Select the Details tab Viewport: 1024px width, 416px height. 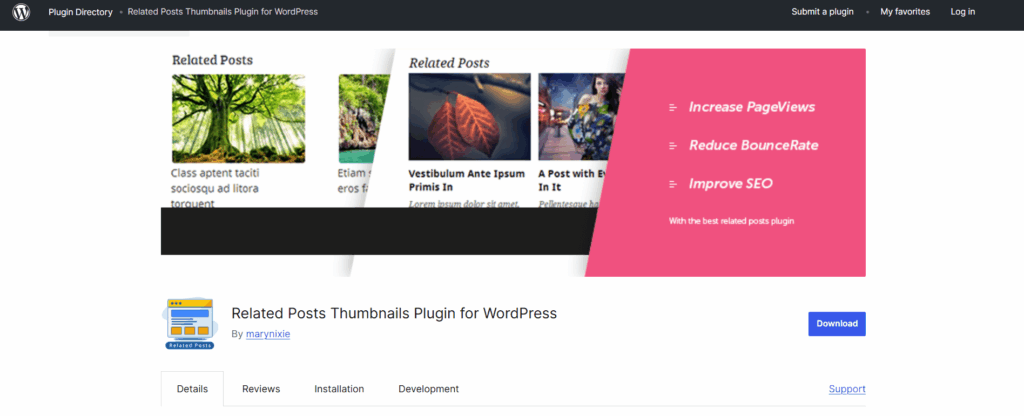tap(192, 389)
